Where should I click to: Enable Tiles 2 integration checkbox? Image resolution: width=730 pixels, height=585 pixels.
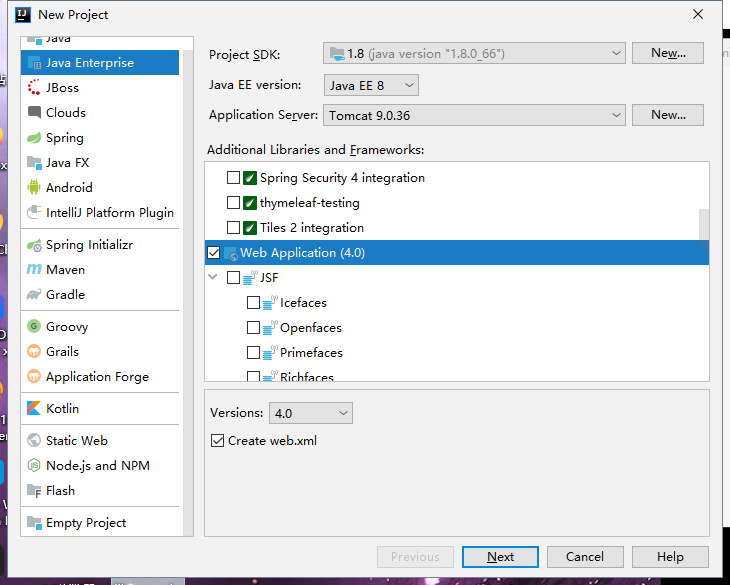233,228
